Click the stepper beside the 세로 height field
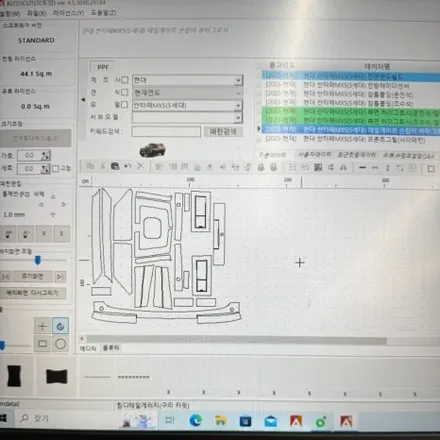The width and height of the screenshot is (440, 440). [x=46, y=169]
